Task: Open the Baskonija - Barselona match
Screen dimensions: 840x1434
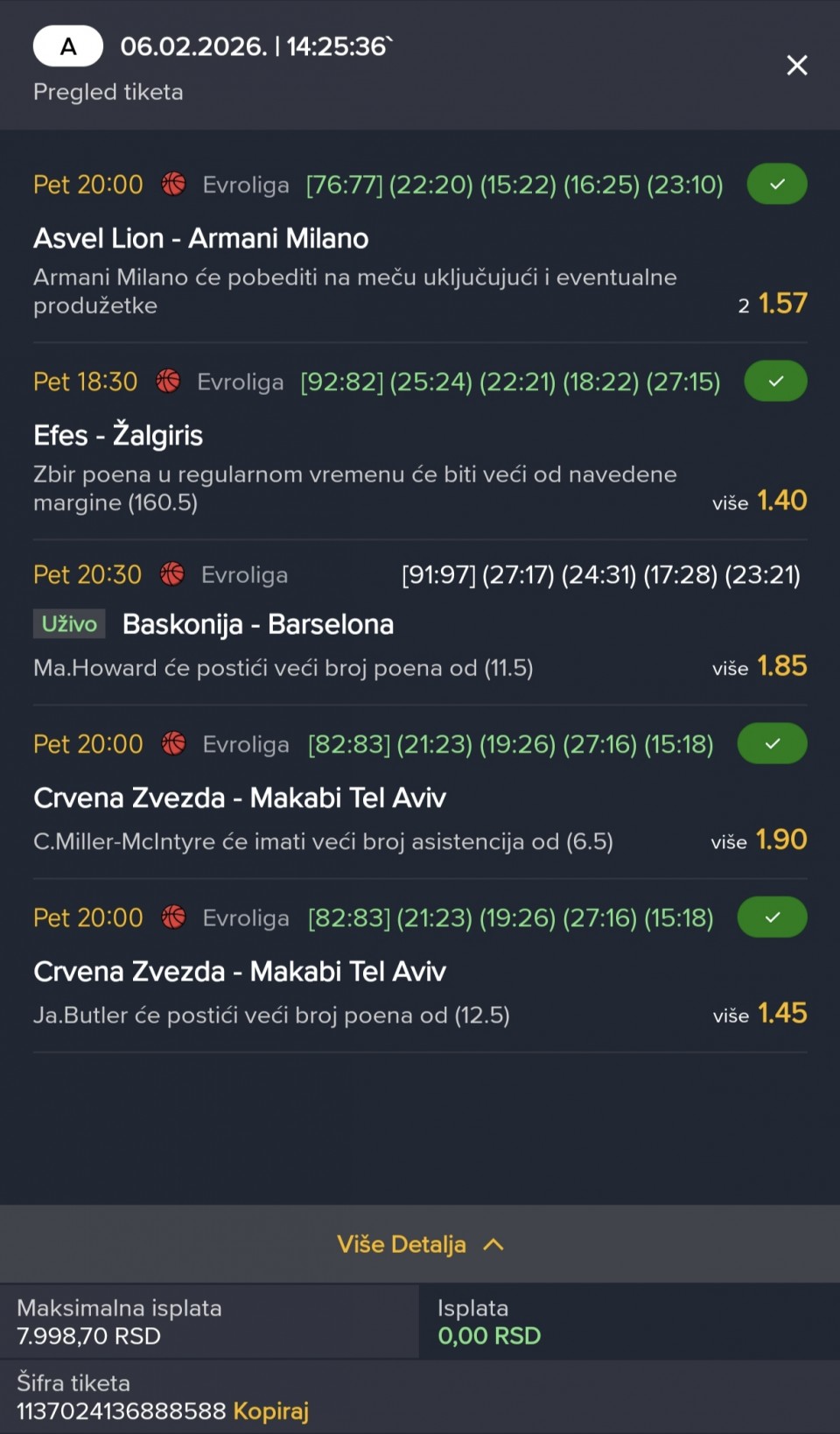Action: pyautogui.click(x=258, y=624)
